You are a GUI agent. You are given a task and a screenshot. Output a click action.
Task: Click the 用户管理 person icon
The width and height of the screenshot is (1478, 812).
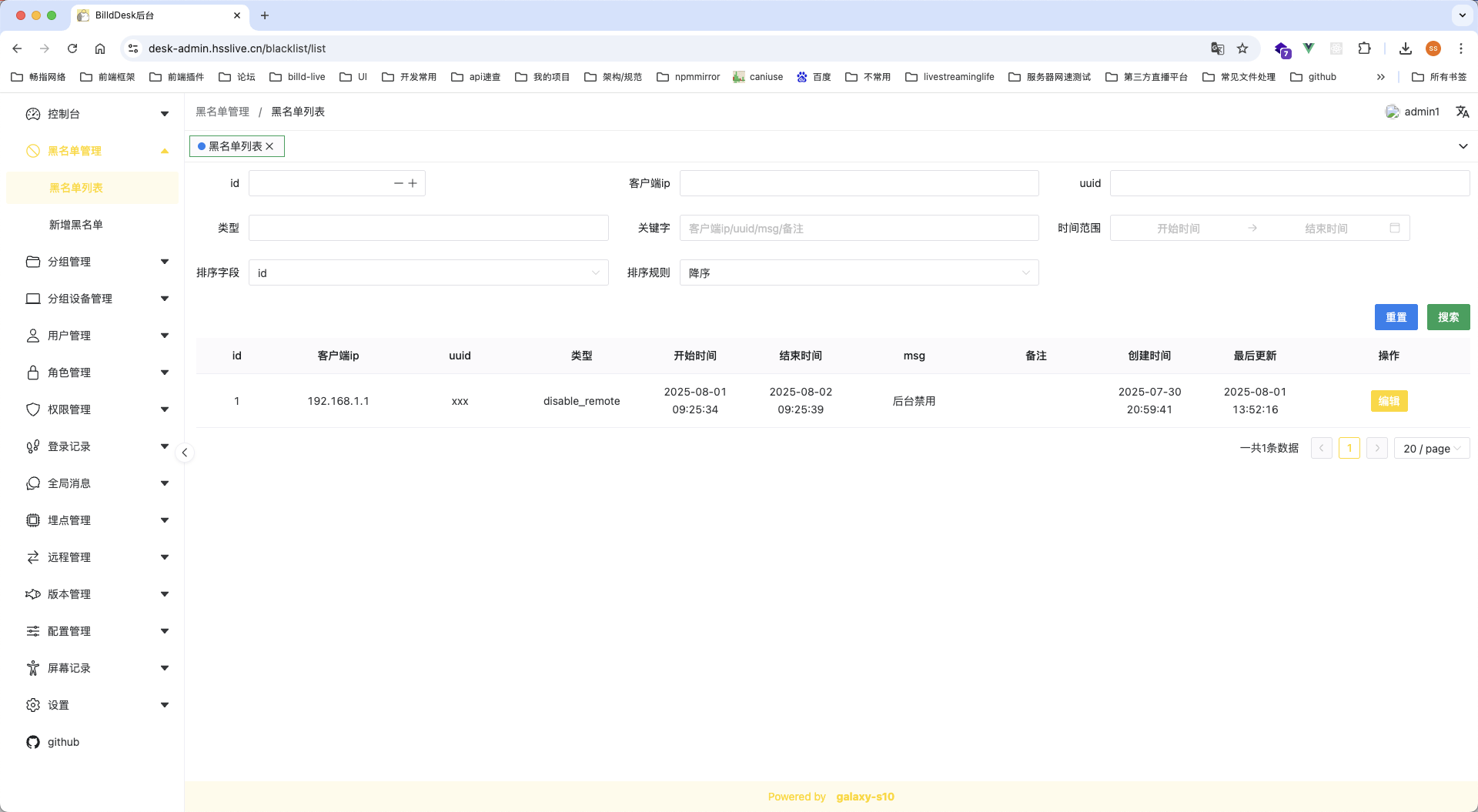[33, 336]
